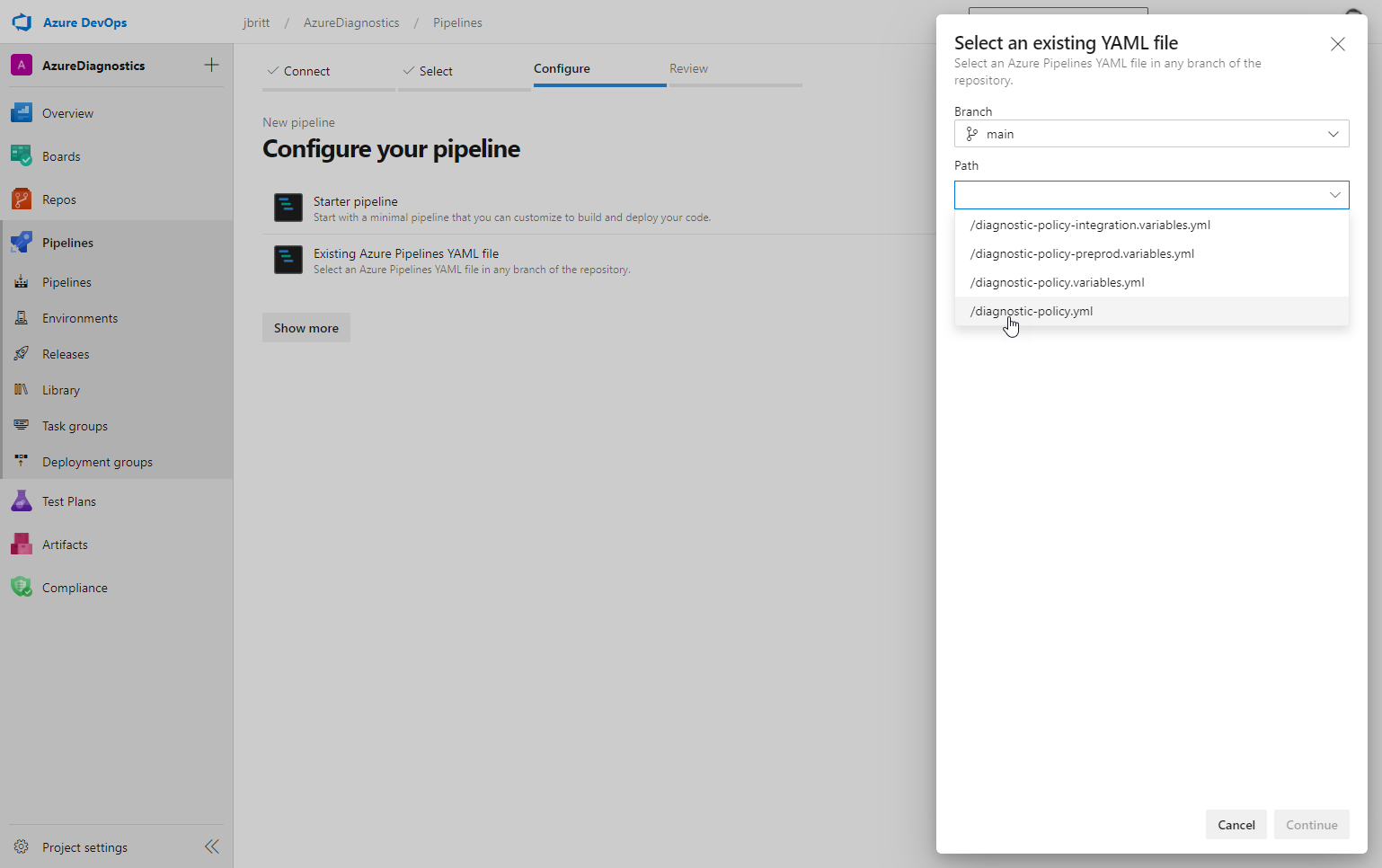Click the Starter pipeline YAML icon
The width and height of the screenshot is (1382, 868).
point(288,208)
